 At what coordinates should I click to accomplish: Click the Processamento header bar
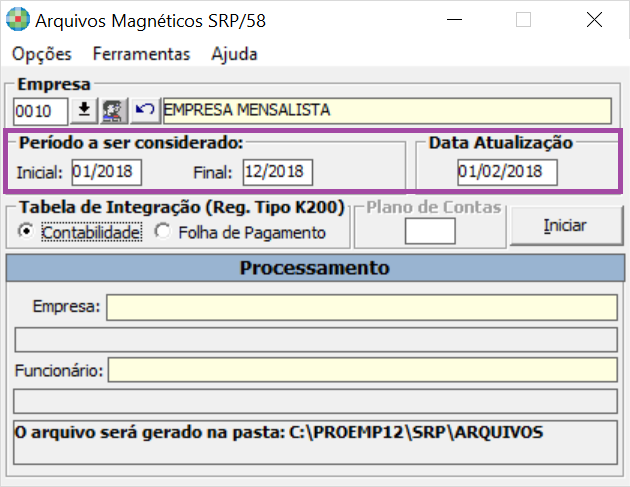315,268
